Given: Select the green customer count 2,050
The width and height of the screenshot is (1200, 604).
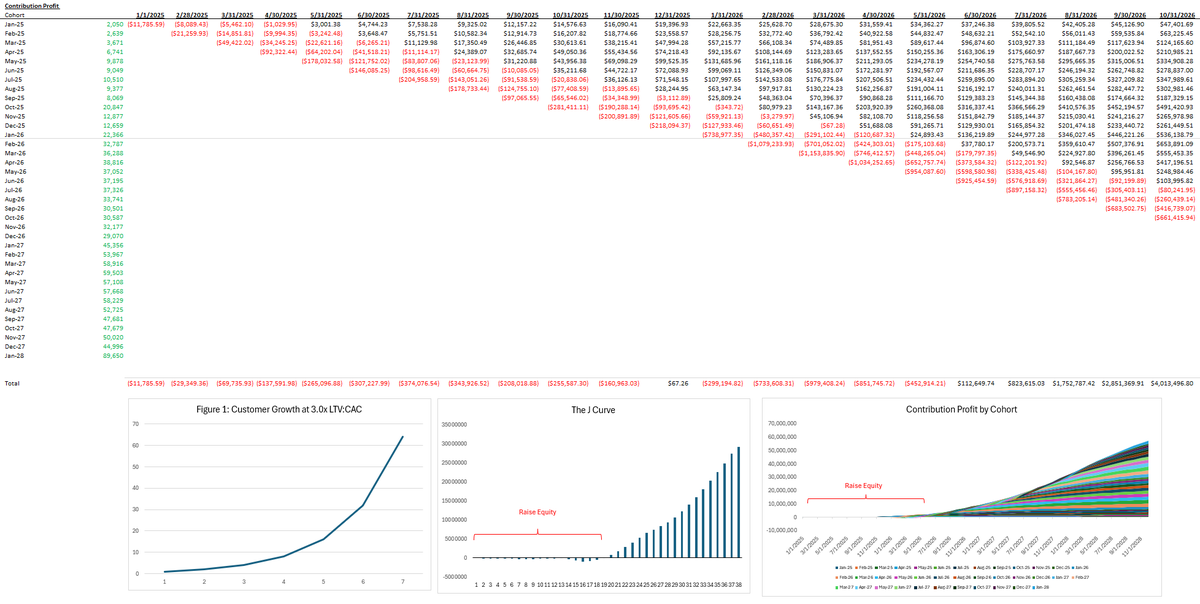Looking at the screenshot, I should (114, 25).
